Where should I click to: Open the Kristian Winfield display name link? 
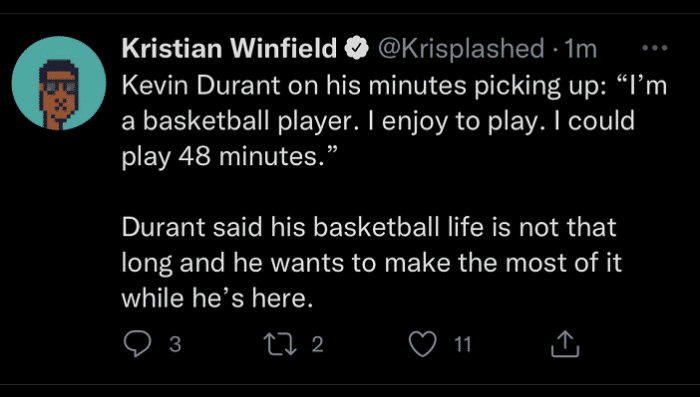click(229, 48)
